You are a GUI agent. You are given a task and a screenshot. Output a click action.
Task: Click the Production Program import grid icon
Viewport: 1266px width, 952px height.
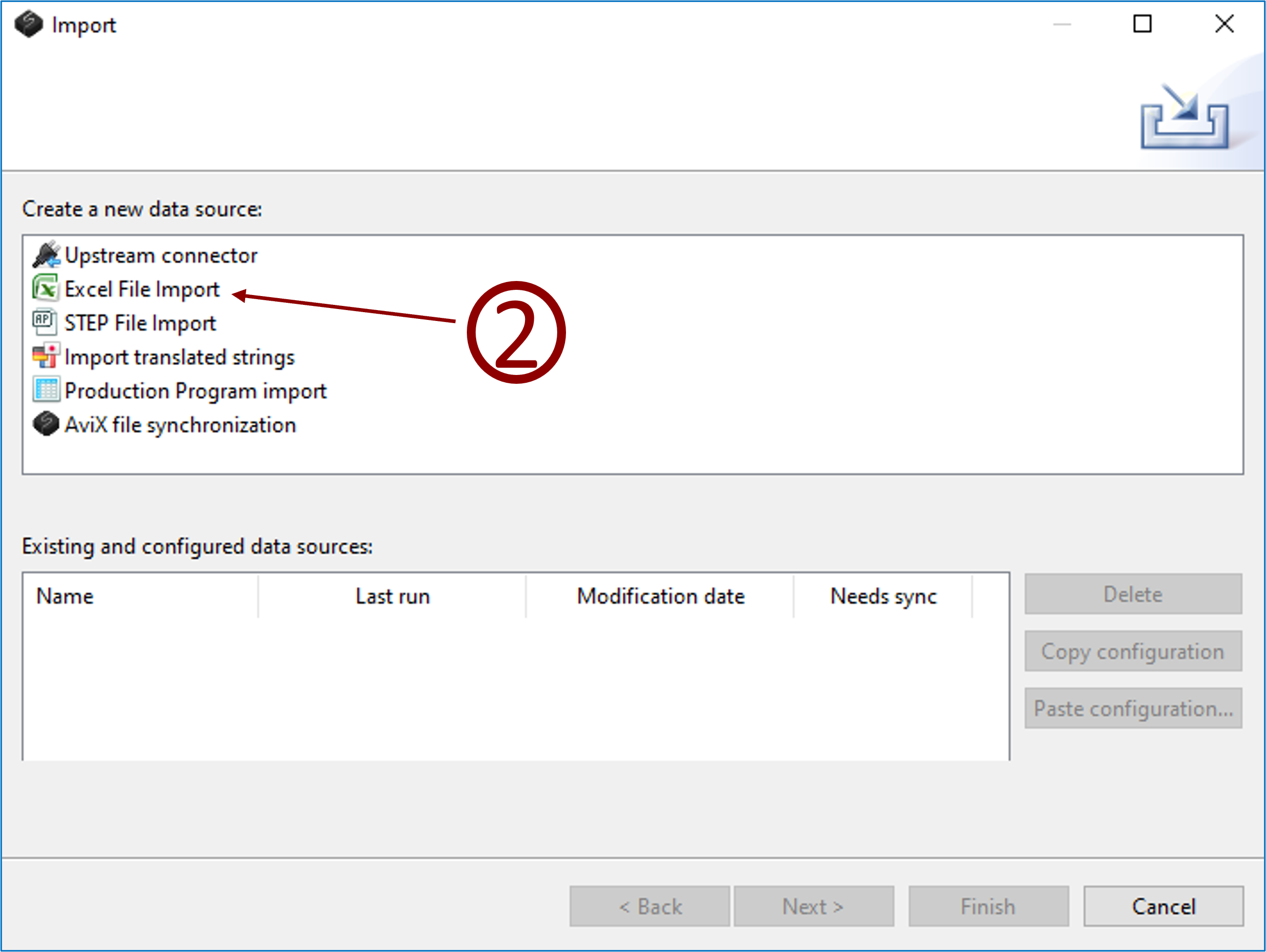[46, 391]
